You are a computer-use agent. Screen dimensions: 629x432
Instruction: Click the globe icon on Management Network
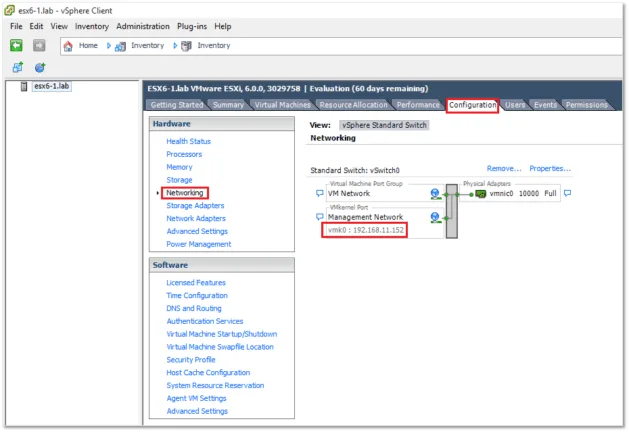(435, 217)
